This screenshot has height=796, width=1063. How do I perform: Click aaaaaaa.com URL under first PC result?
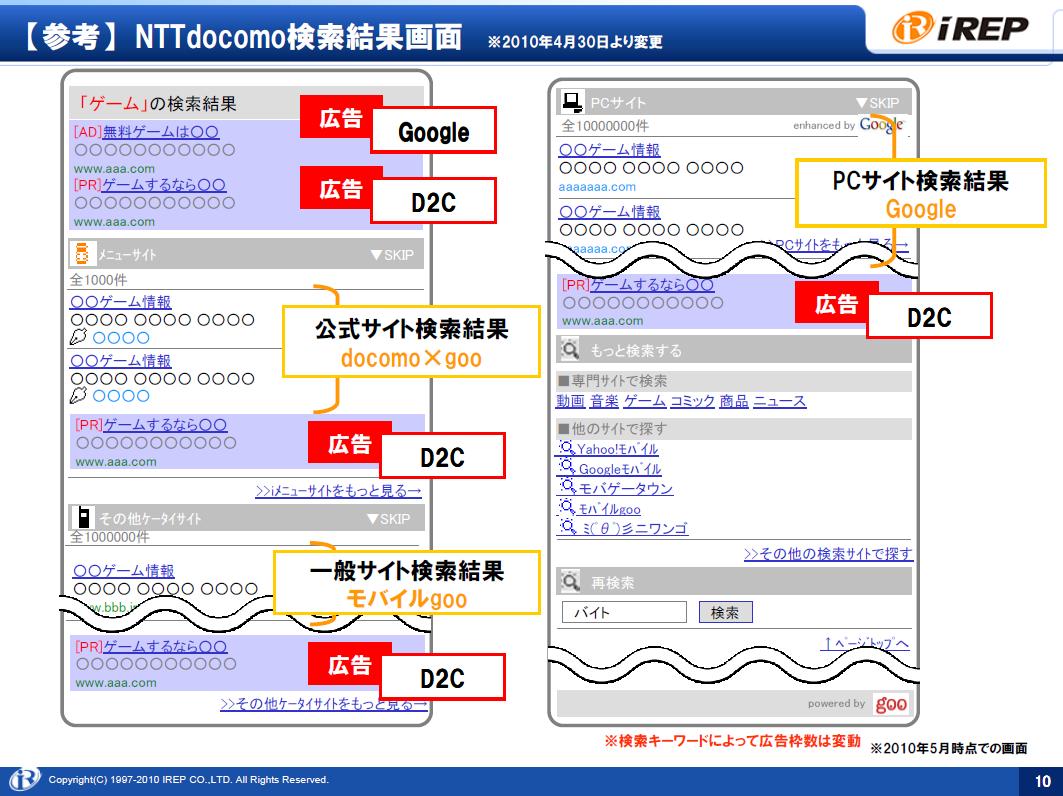[597, 186]
